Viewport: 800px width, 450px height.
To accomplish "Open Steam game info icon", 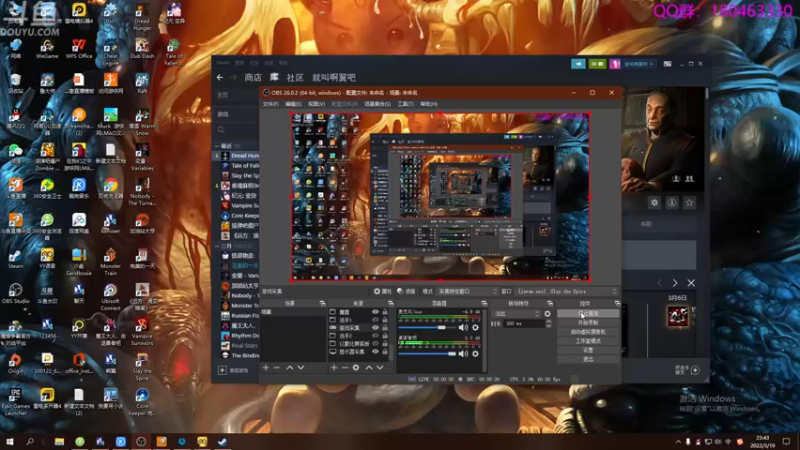I will click(672, 203).
